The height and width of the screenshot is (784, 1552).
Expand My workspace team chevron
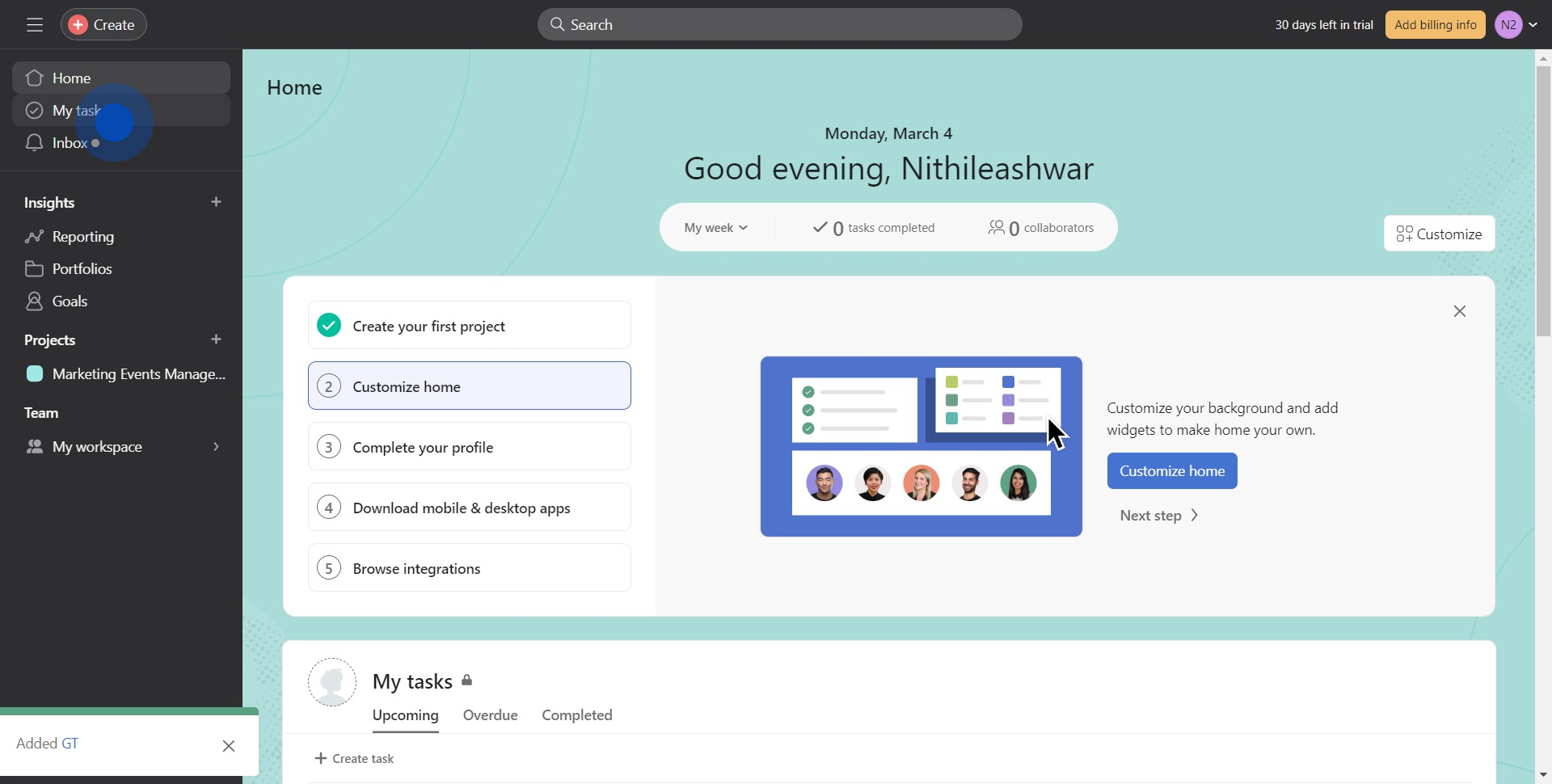(x=216, y=447)
